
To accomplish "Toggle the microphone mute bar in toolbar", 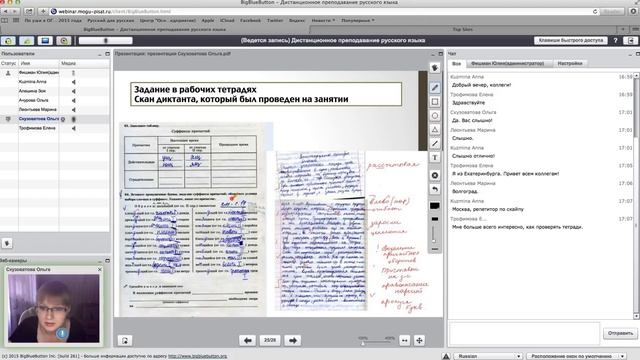I will [105, 40].
